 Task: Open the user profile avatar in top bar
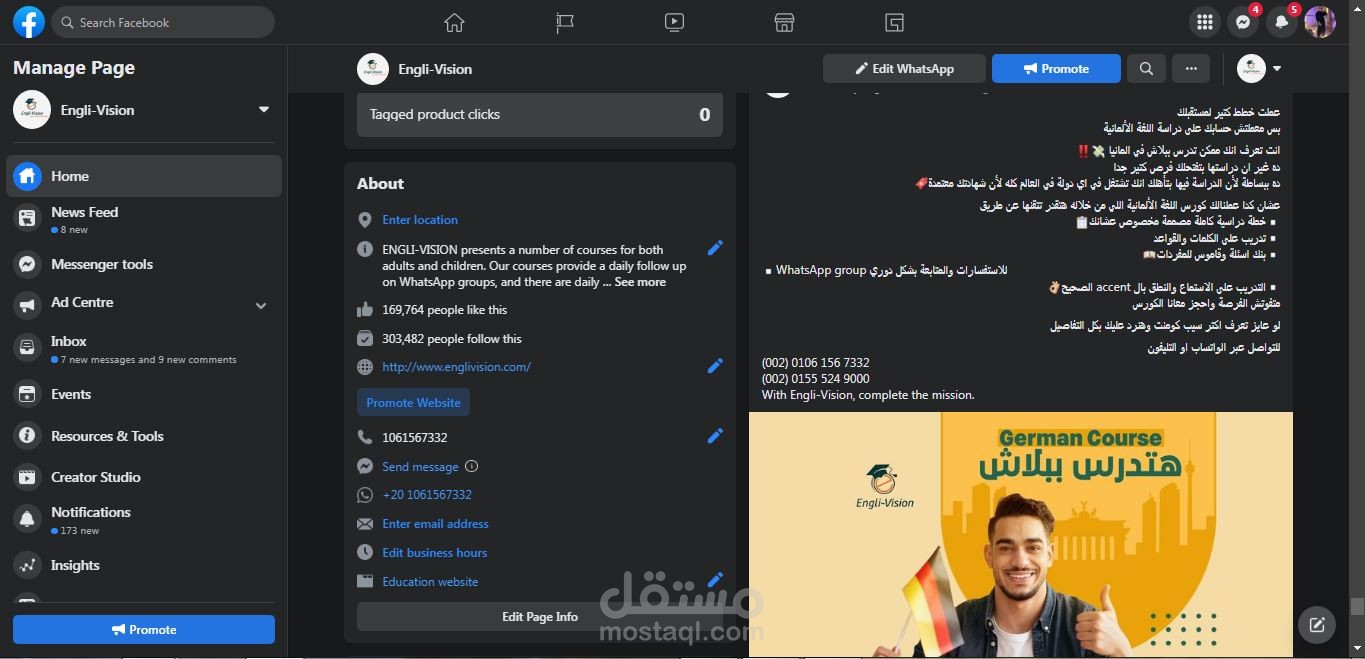(1320, 22)
